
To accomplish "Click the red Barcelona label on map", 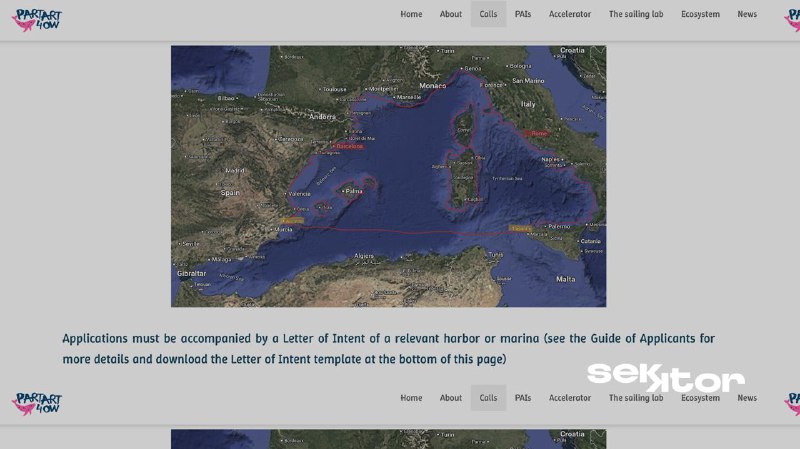I will 349,146.
